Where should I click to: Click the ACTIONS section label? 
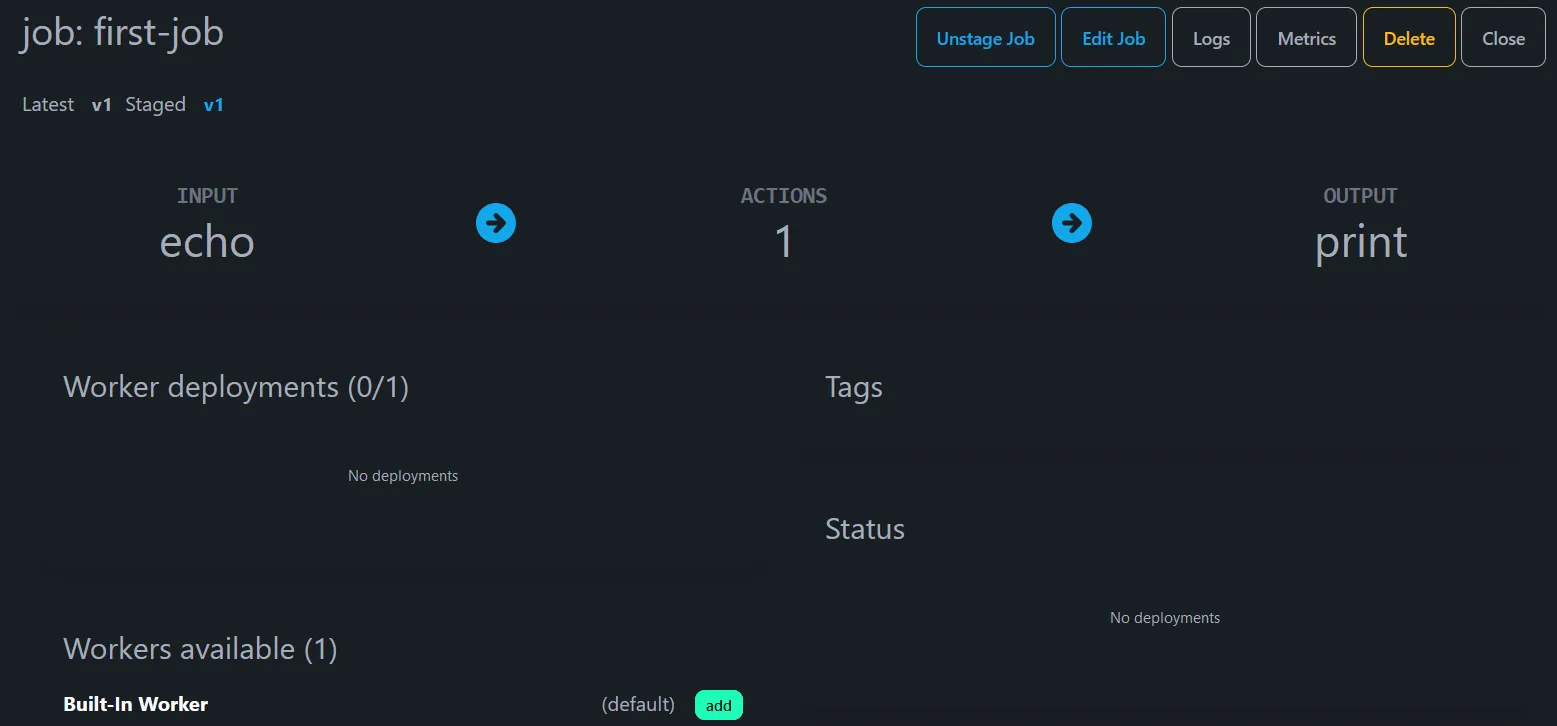784,196
